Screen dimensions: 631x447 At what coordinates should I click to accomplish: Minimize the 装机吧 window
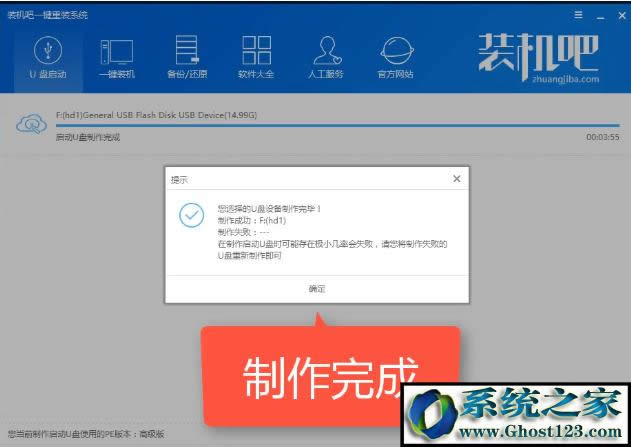(x=600, y=16)
